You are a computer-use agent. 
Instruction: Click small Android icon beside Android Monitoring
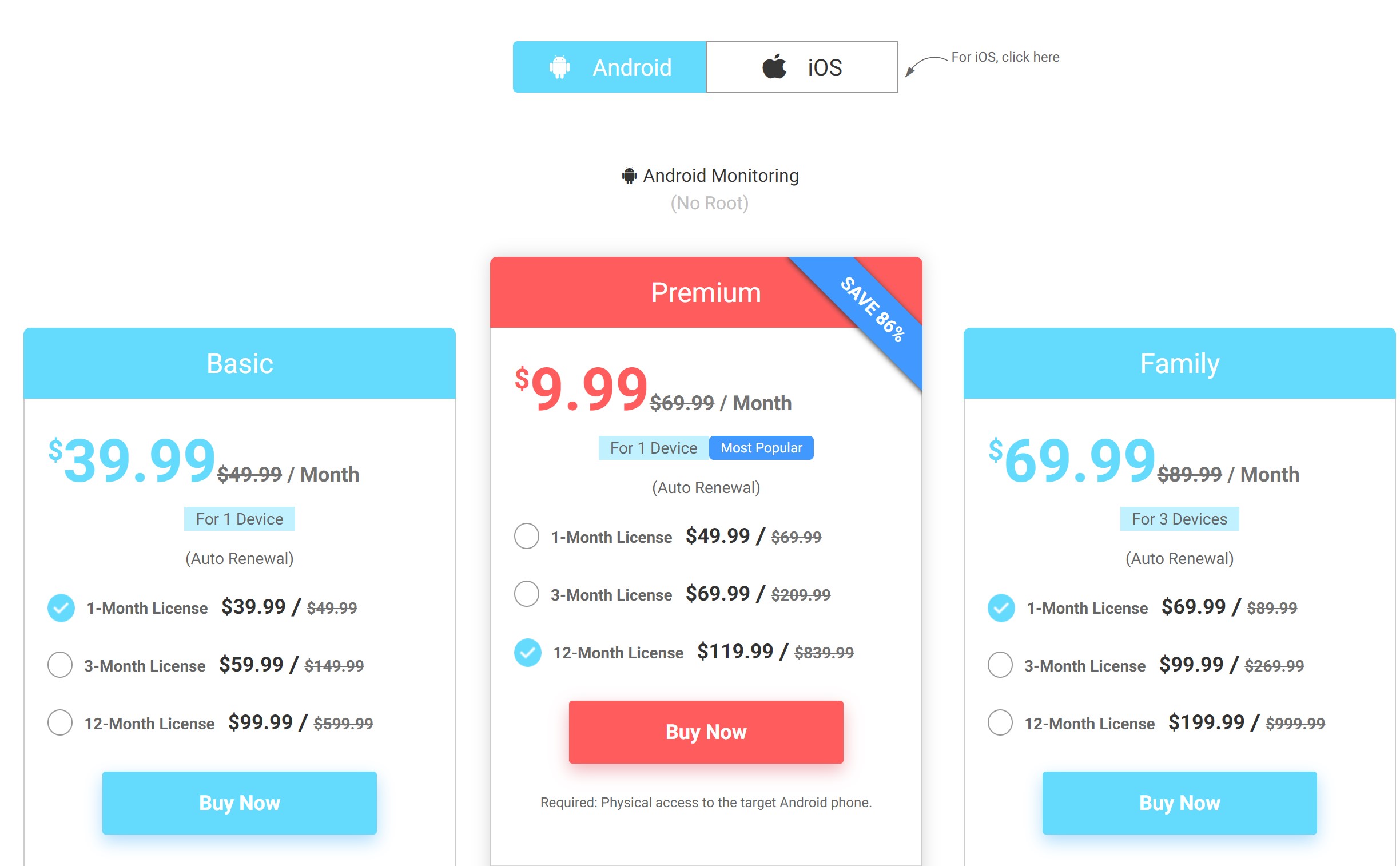[629, 175]
